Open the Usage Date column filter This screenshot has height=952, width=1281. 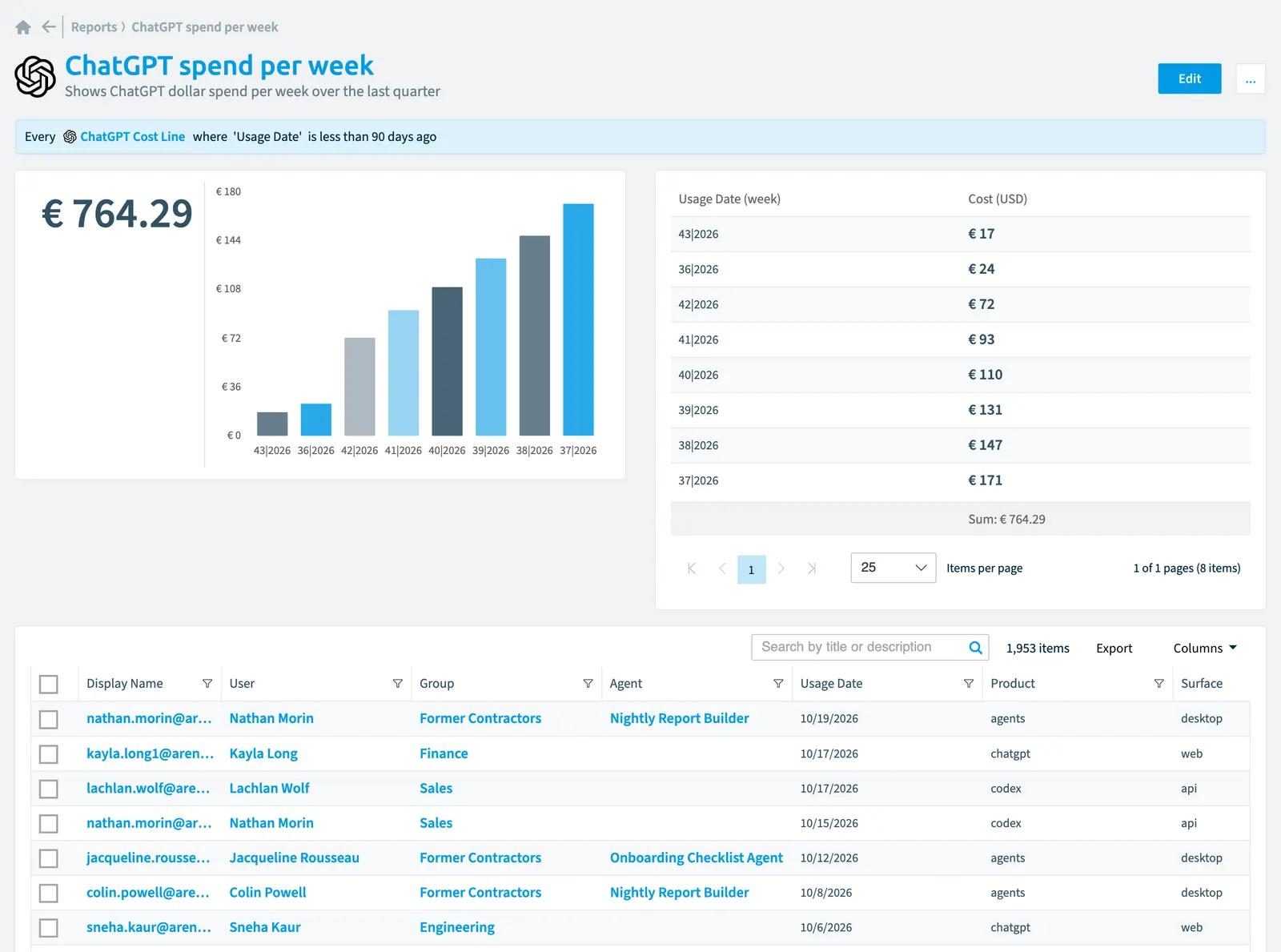pos(969,684)
